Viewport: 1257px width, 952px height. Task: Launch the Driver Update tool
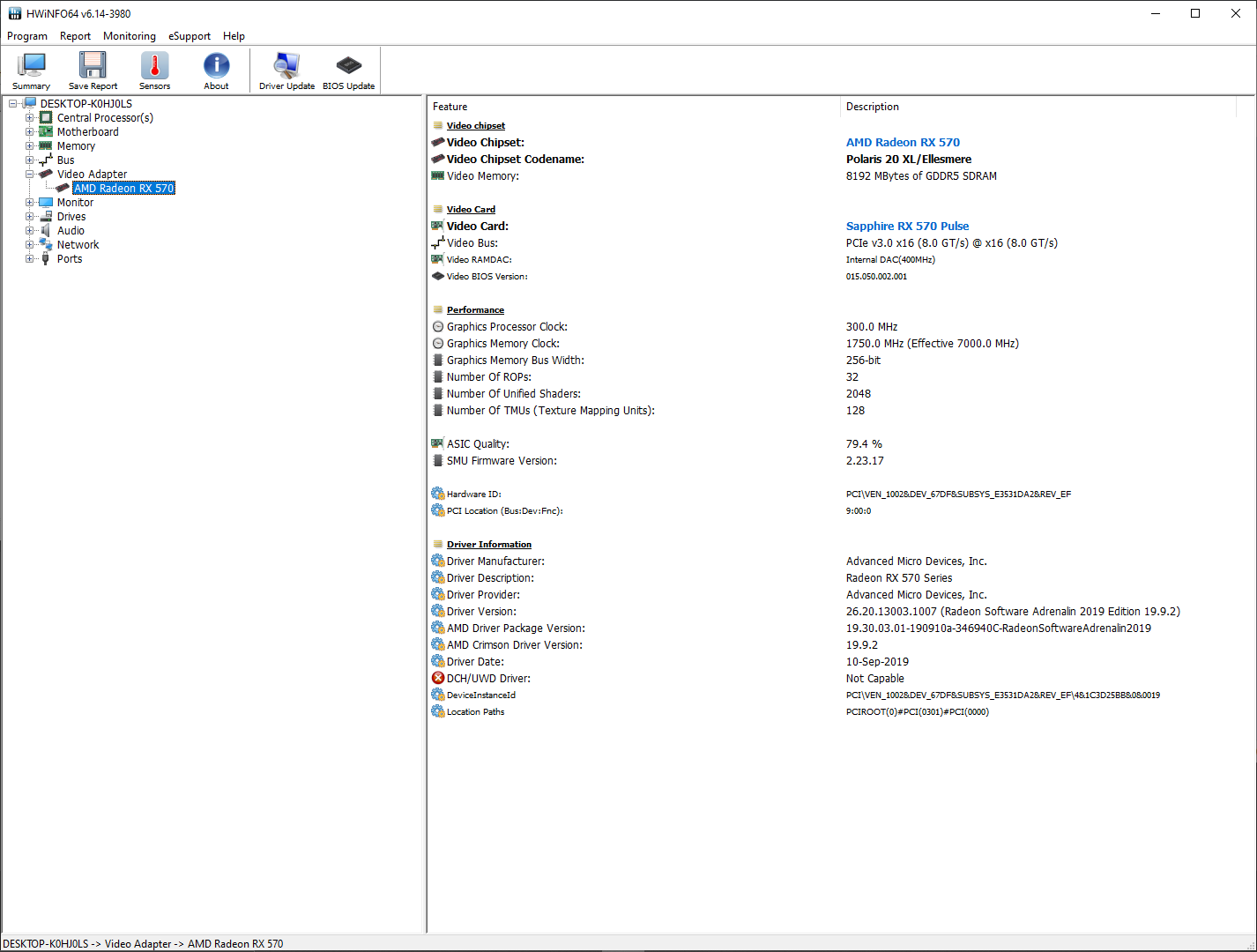[x=286, y=71]
